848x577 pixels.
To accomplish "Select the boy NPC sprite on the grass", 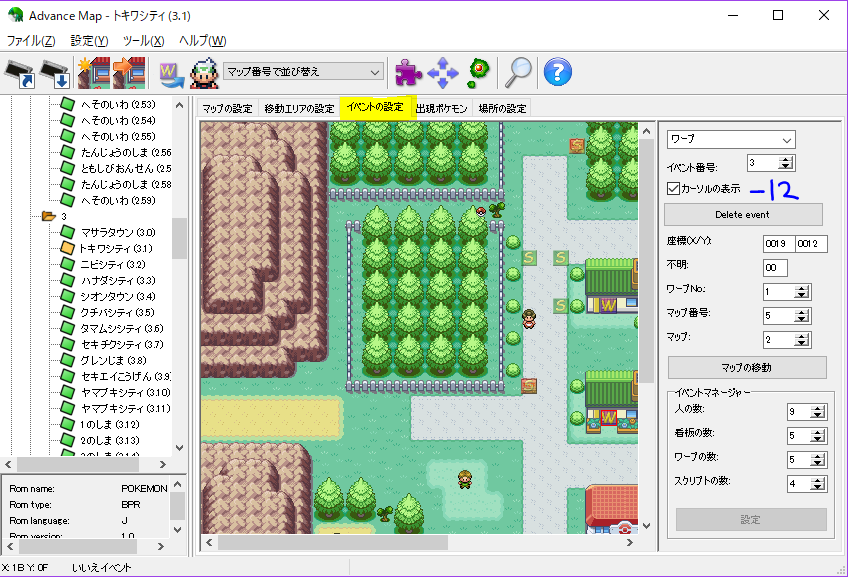I will (x=465, y=479).
